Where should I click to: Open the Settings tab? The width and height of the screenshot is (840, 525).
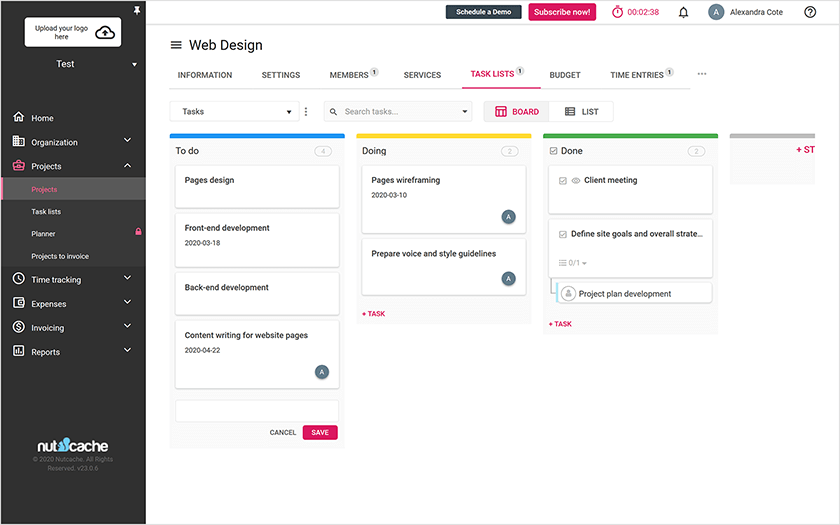click(x=281, y=75)
